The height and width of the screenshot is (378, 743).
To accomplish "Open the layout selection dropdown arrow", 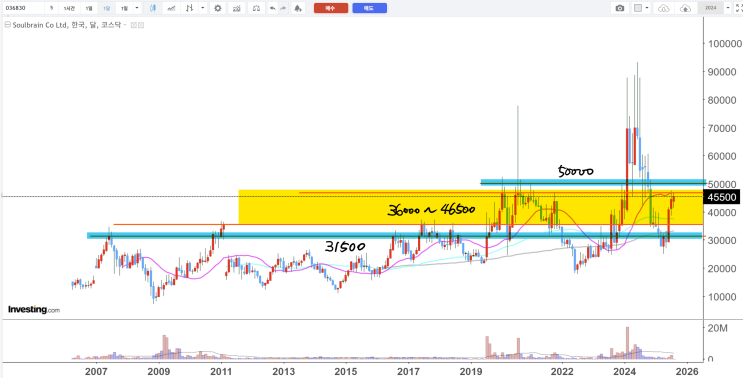I will [647, 8].
